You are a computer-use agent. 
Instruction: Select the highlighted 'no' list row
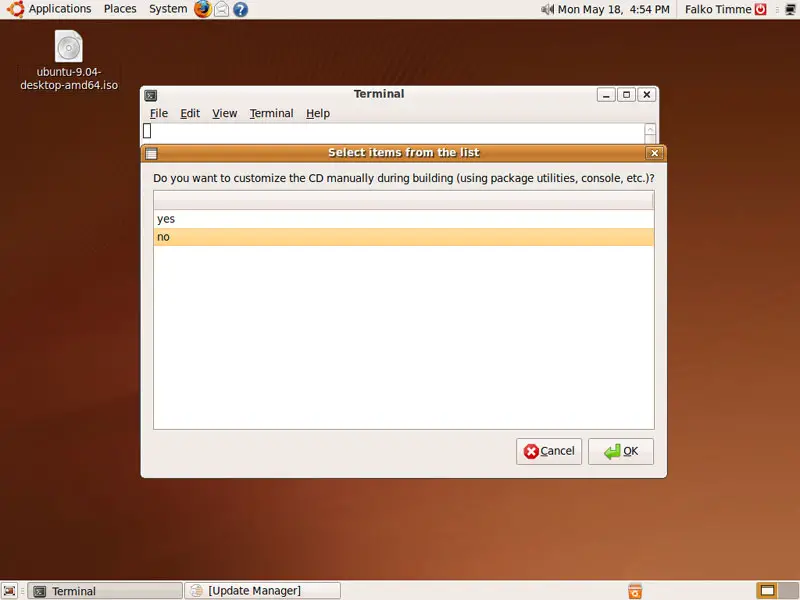(x=404, y=237)
